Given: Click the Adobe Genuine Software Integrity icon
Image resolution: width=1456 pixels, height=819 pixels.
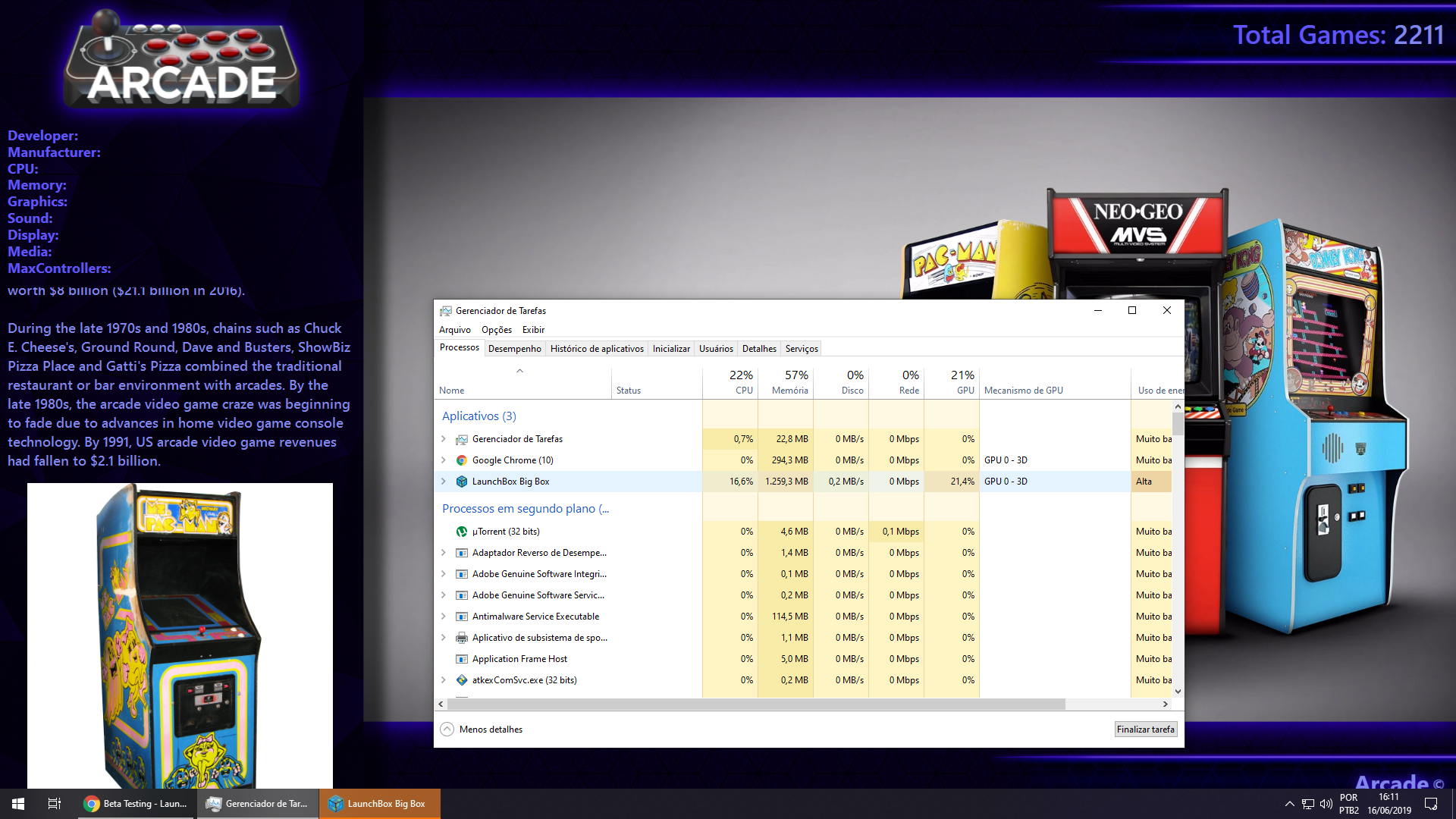Looking at the screenshot, I should [461, 574].
